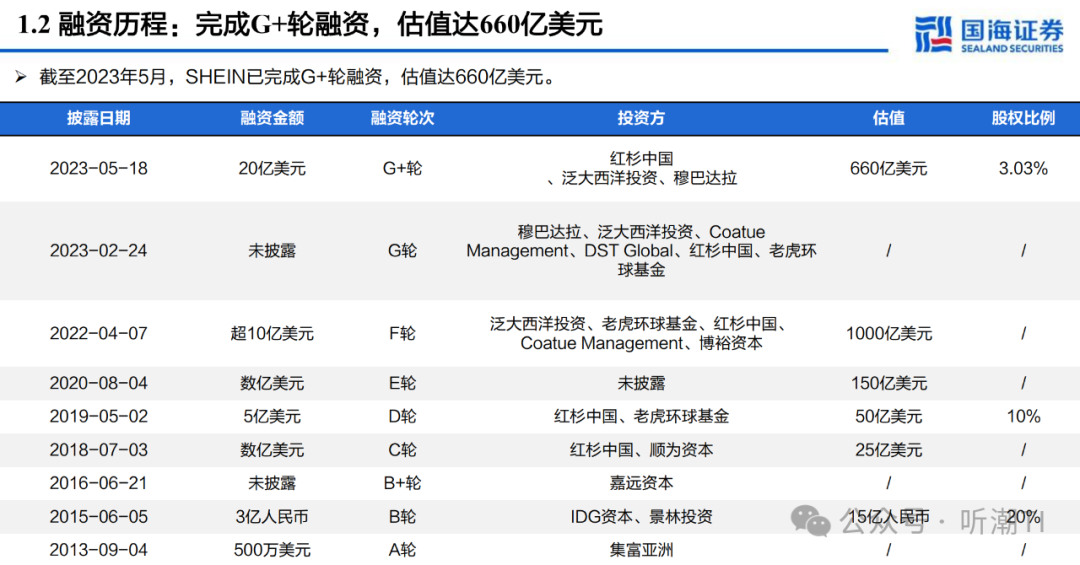Select amount cell '500万美元'
The image size is (1080, 565).
point(272,551)
